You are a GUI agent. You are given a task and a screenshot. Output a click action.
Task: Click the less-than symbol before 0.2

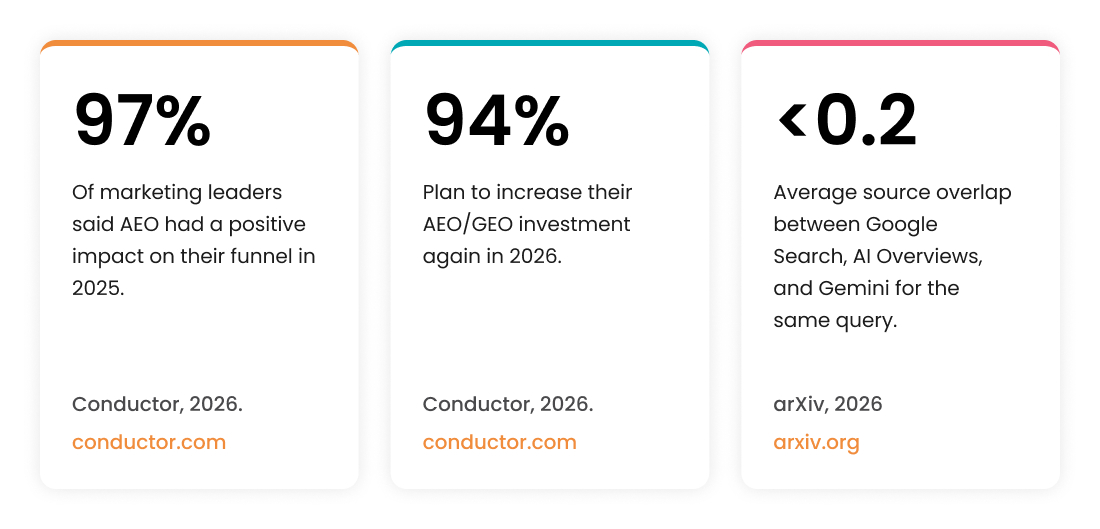pos(793,121)
